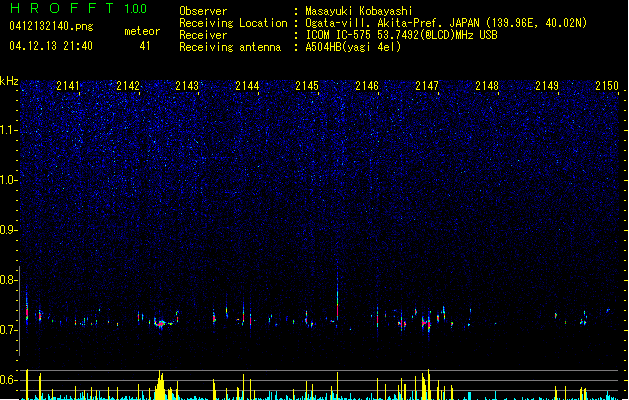Image resolution: width=629 pixels, height=400 pixels.
Task: Click the 2147 time marker
Action: [427, 86]
